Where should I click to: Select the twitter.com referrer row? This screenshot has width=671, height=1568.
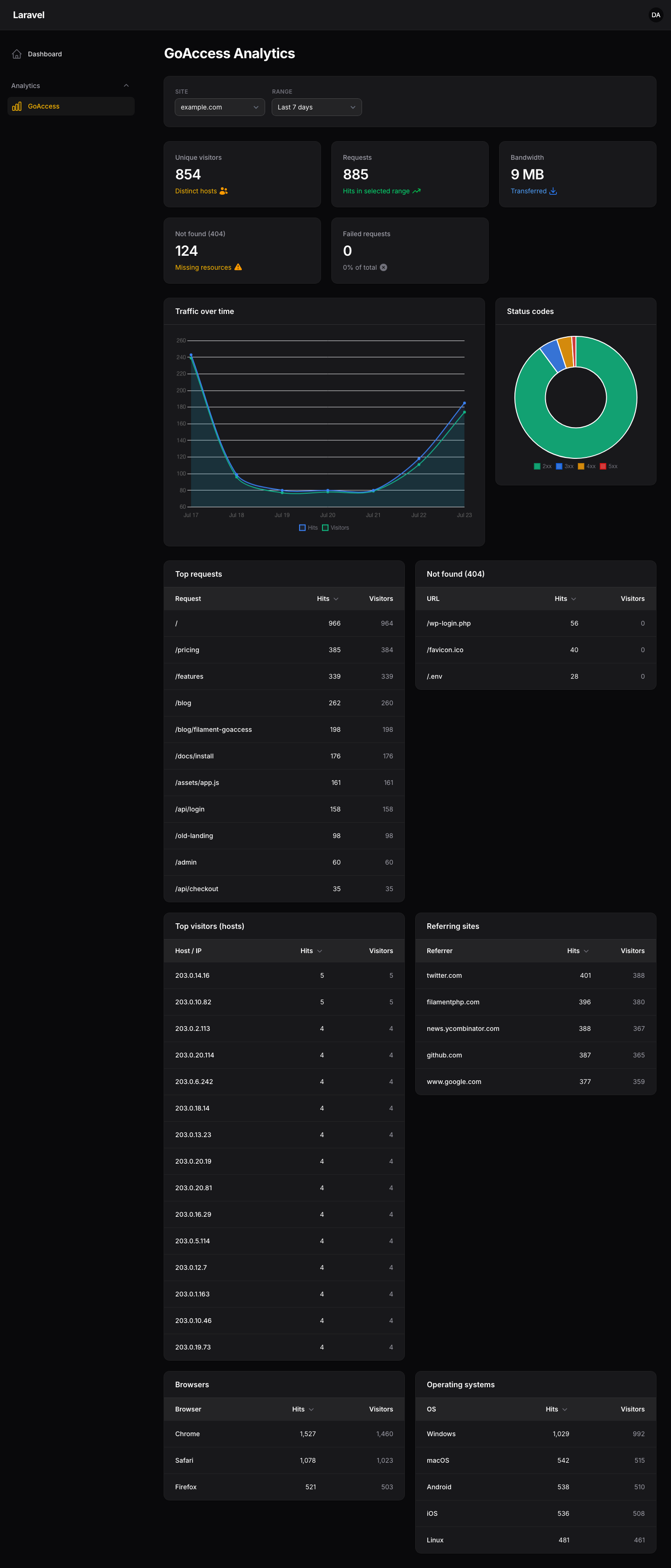(536, 975)
